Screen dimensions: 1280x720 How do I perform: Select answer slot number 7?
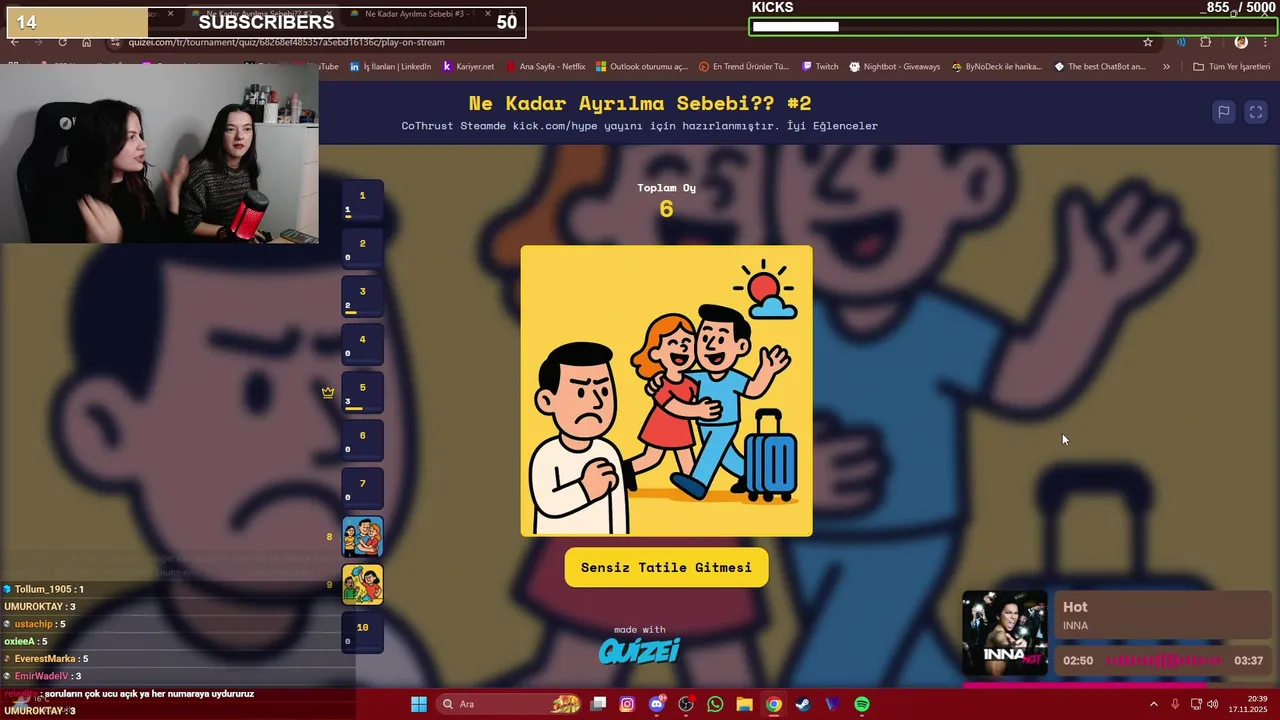point(363,489)
